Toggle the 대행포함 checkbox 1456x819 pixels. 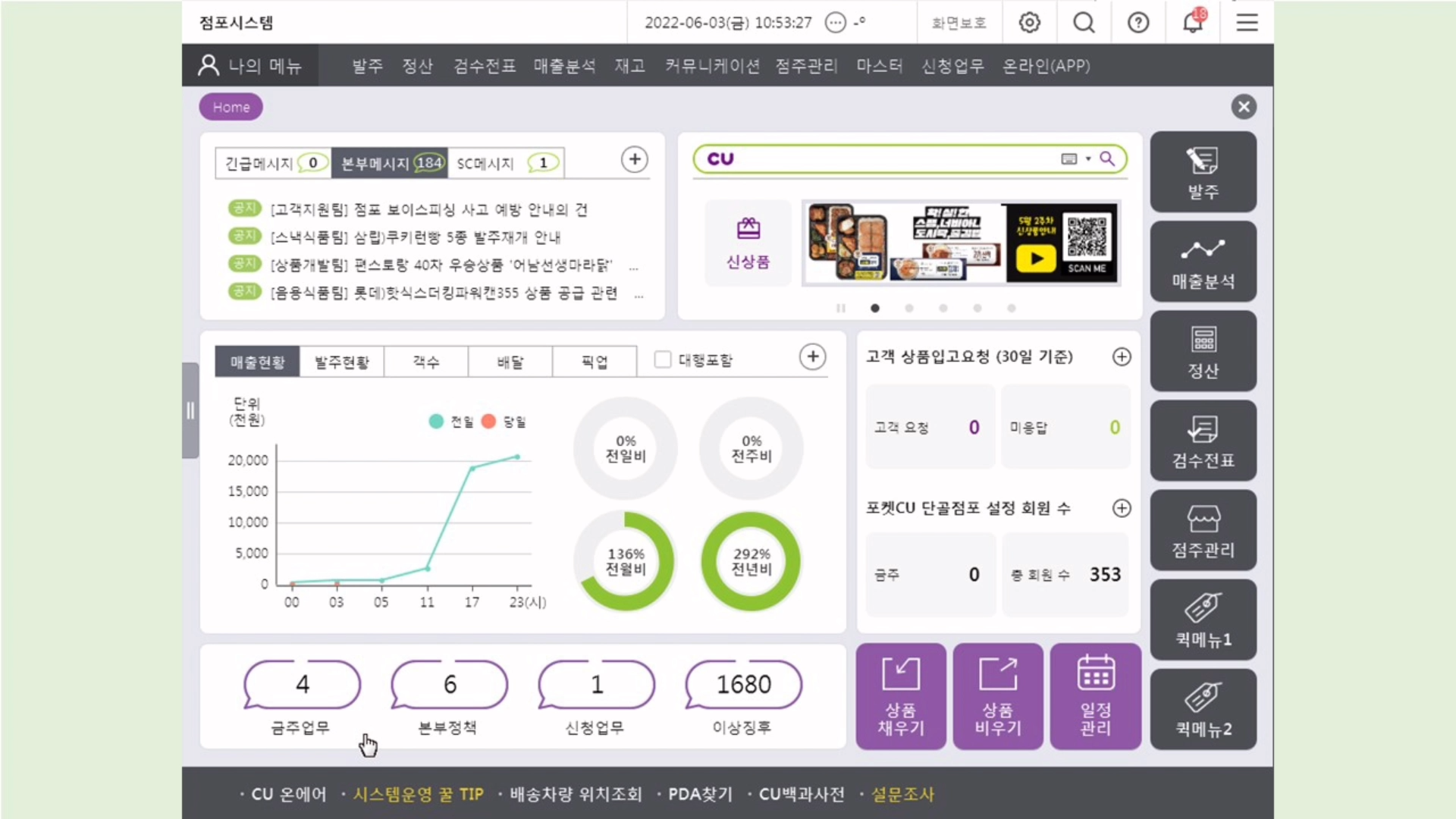coord(663,359)
